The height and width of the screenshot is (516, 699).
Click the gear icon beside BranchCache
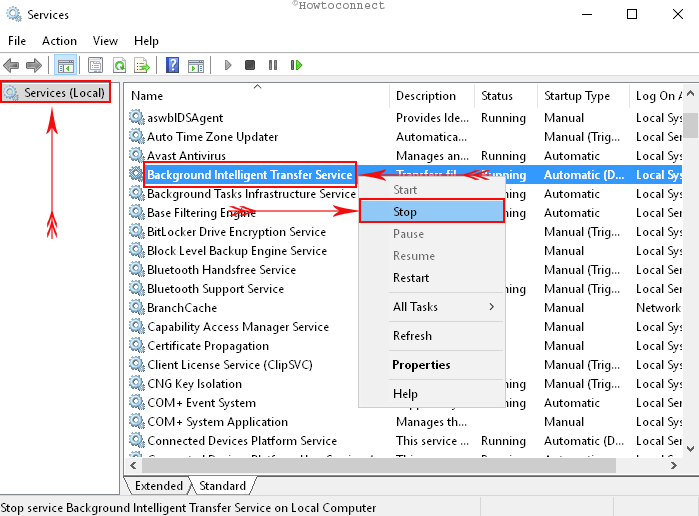click(136, 307)
